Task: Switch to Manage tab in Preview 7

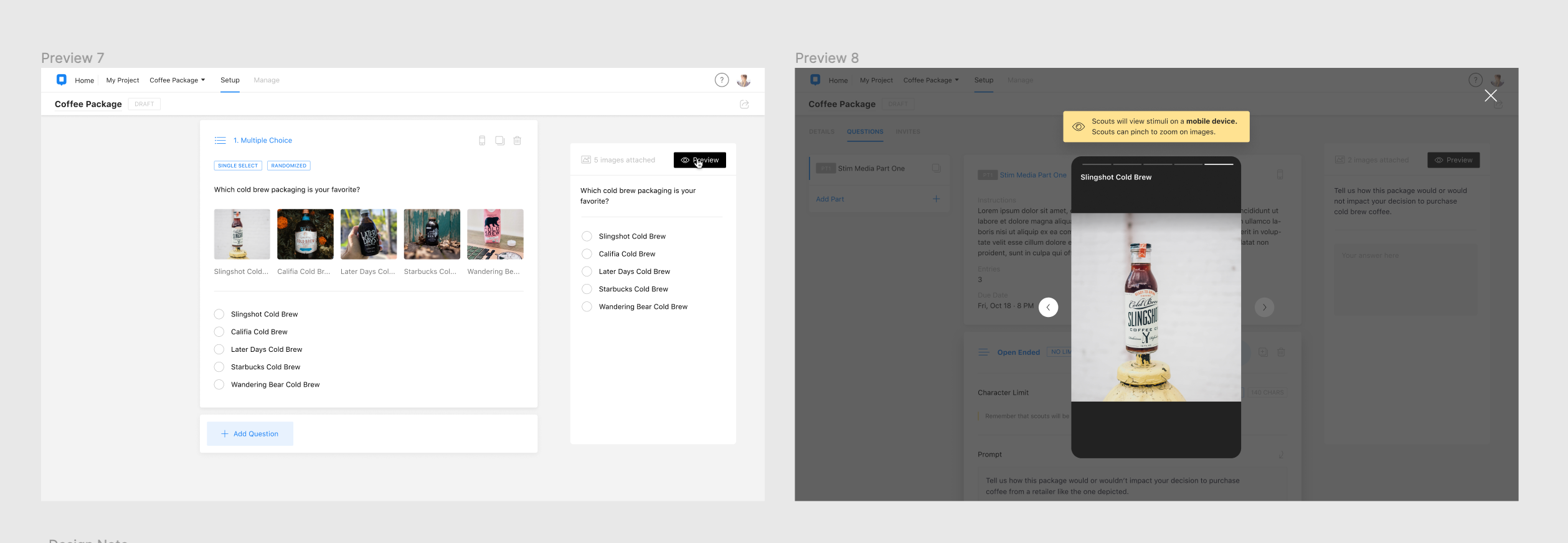Action: 267,80
